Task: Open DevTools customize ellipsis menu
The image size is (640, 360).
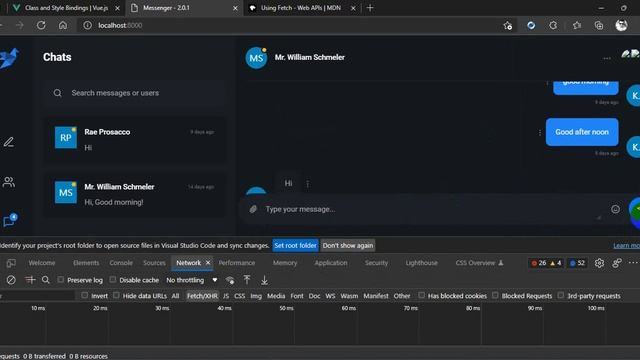Action: coord(633,263)
